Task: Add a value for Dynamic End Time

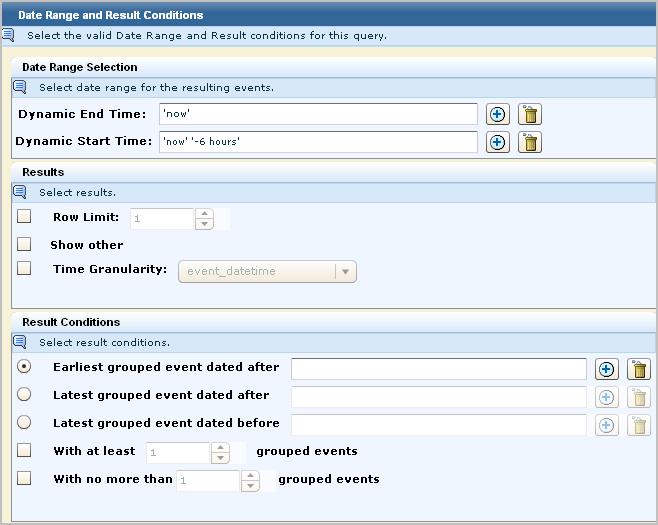Action: click(498, 114)
